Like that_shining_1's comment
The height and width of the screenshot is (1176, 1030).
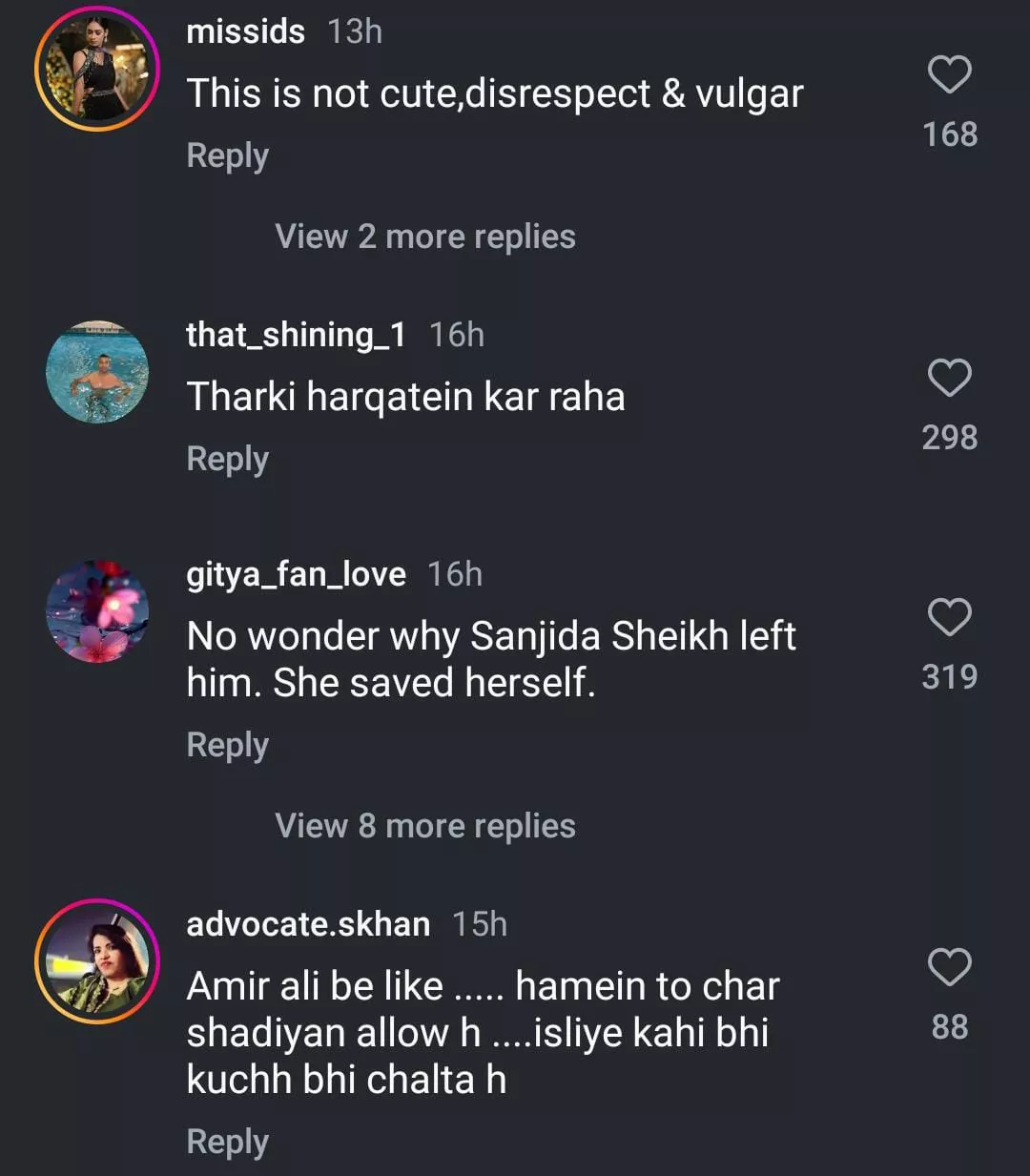tap(949, 379)
